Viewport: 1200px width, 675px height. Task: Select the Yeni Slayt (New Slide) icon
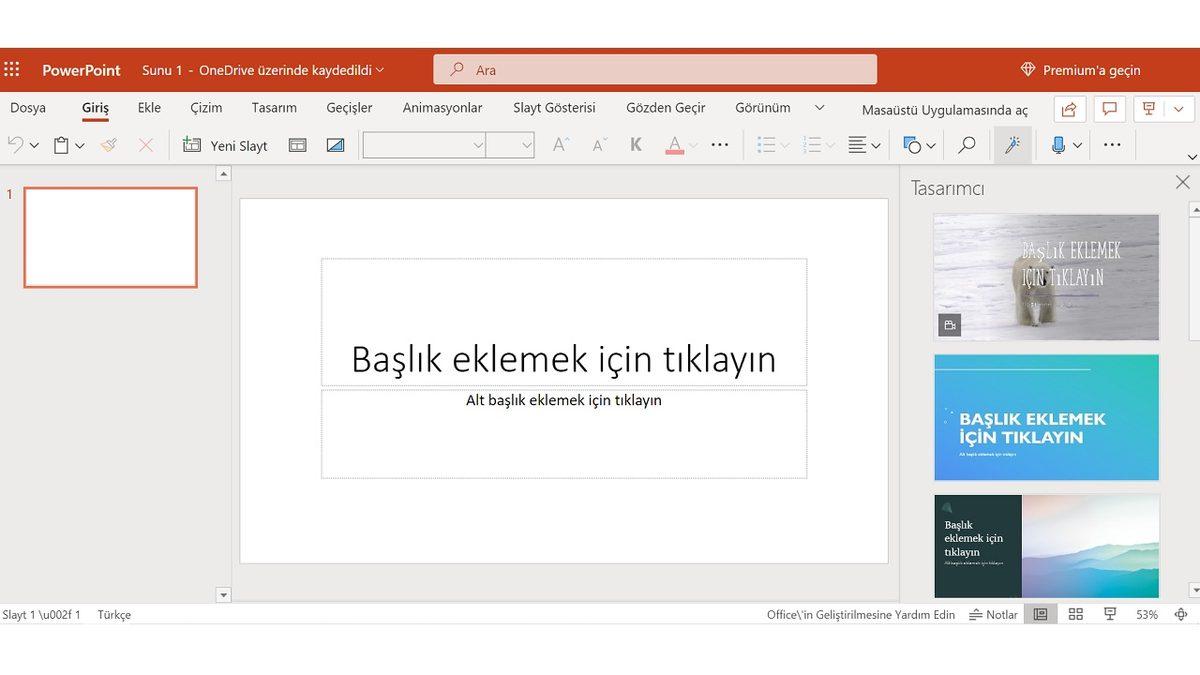190,145
